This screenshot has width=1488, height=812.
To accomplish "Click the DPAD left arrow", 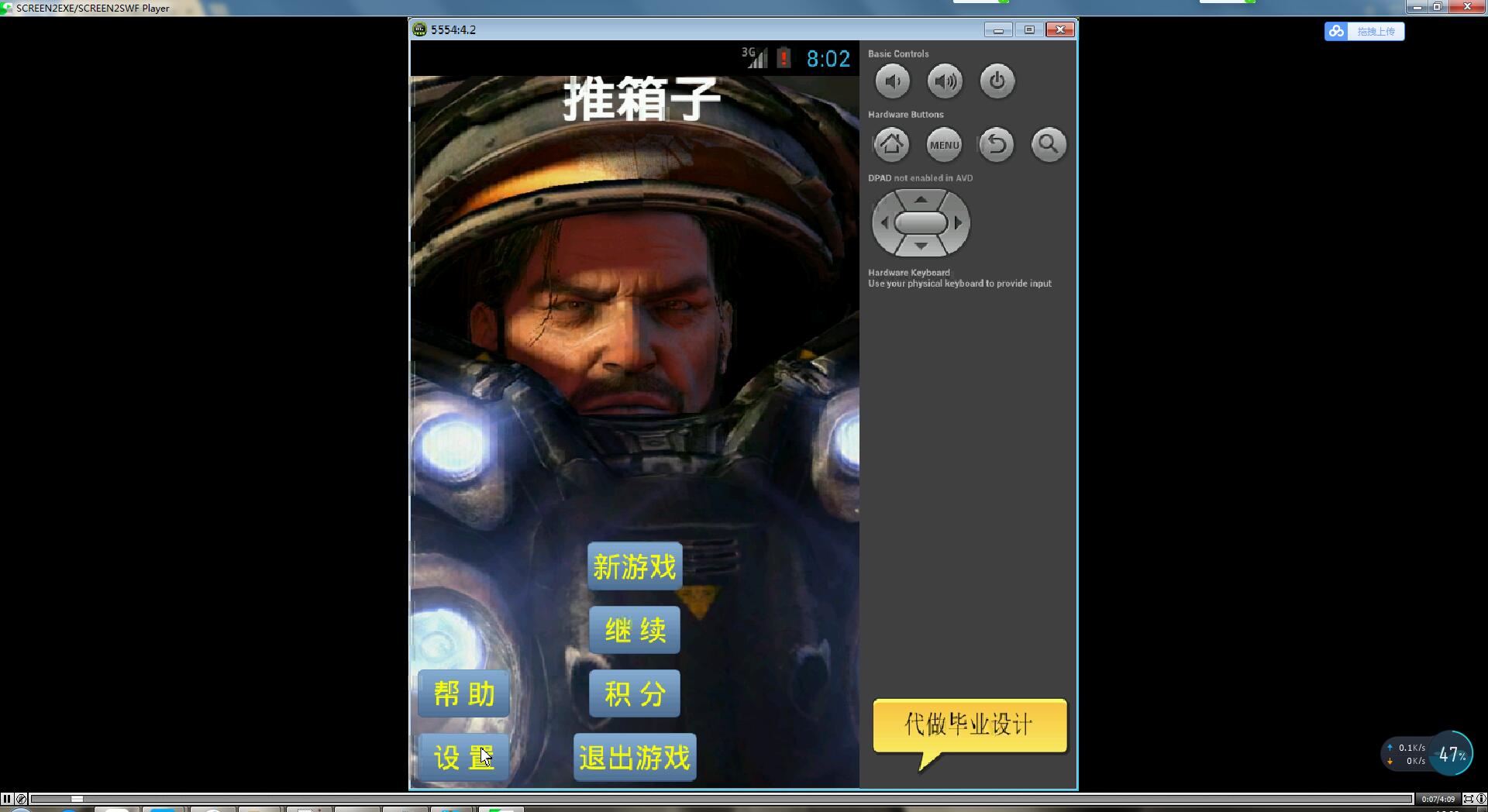I will point(883,223).
